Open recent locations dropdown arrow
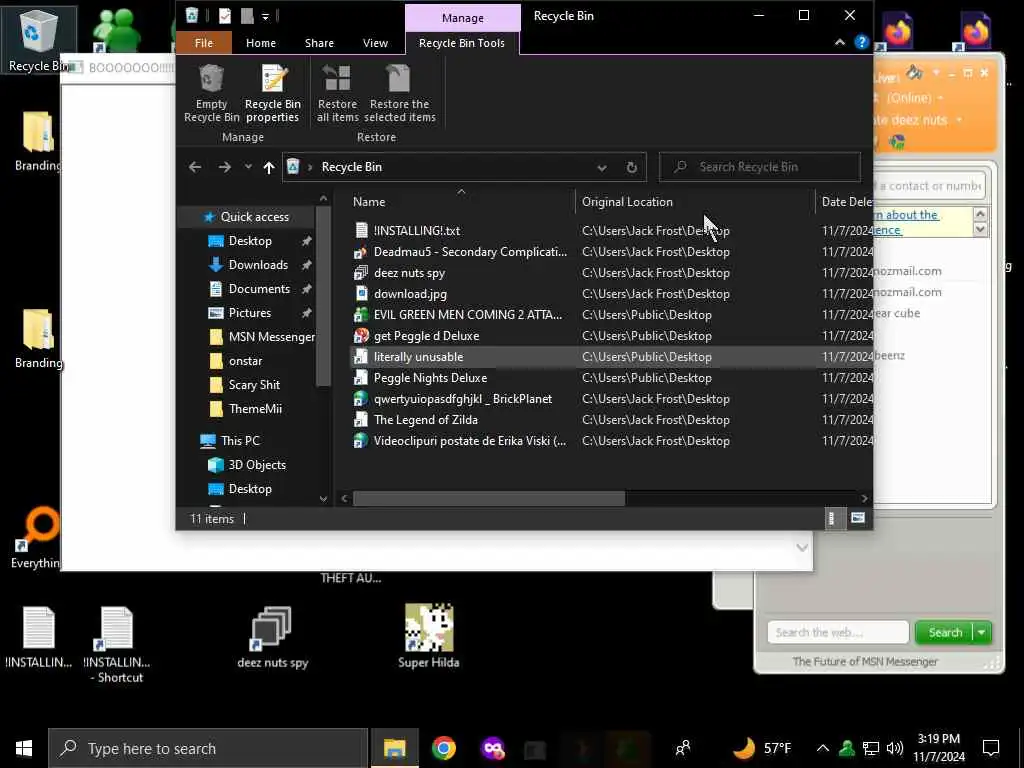This screenshot has width=1024, height=768. (248, 167)
